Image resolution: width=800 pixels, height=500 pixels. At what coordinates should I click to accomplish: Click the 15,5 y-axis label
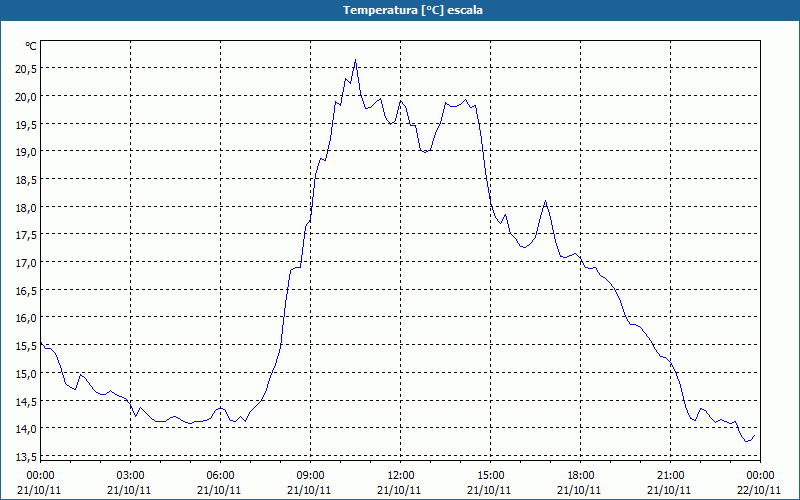[x=26, y=346]
